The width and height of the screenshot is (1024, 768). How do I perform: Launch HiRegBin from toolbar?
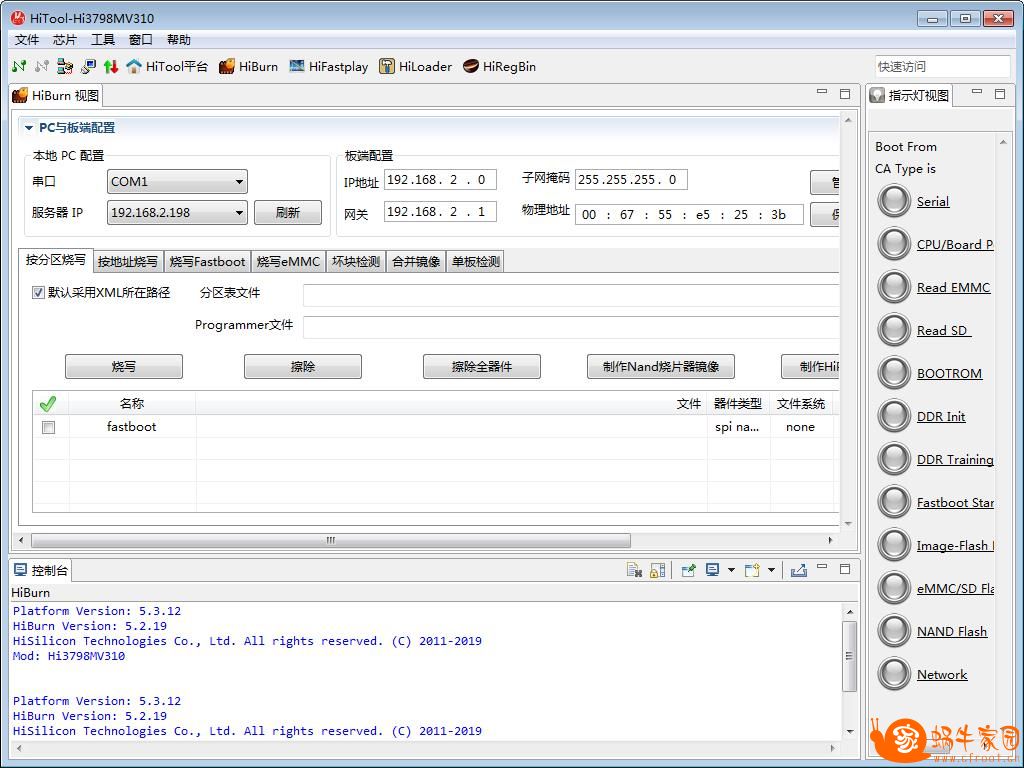point(500,66)
